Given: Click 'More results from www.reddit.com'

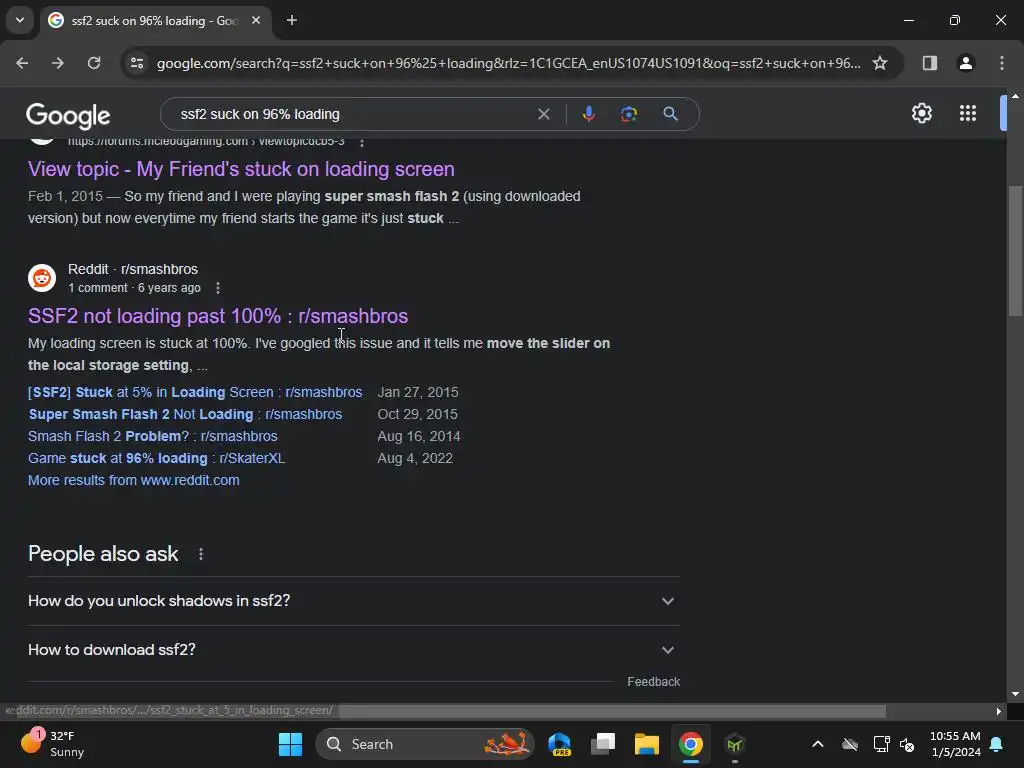Looking at the screenshot, I should 134,480.
